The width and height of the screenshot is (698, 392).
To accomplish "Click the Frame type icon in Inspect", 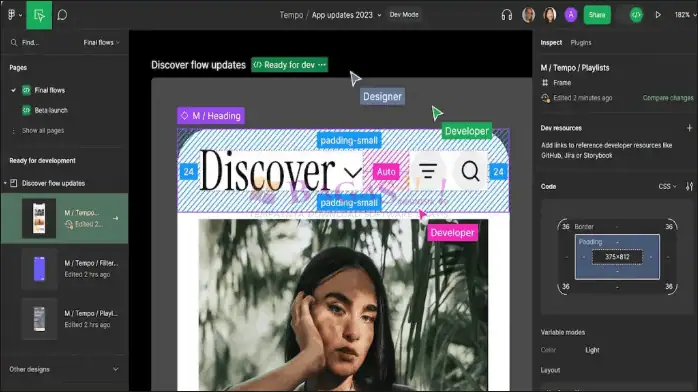I will (545, 83).
